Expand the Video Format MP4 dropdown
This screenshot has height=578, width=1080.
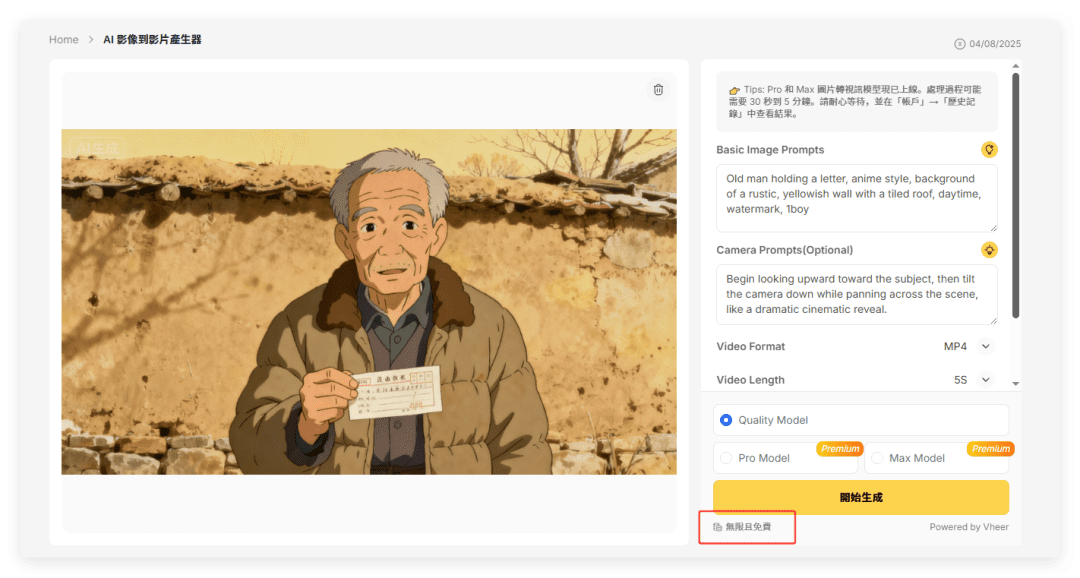(985, 346)
